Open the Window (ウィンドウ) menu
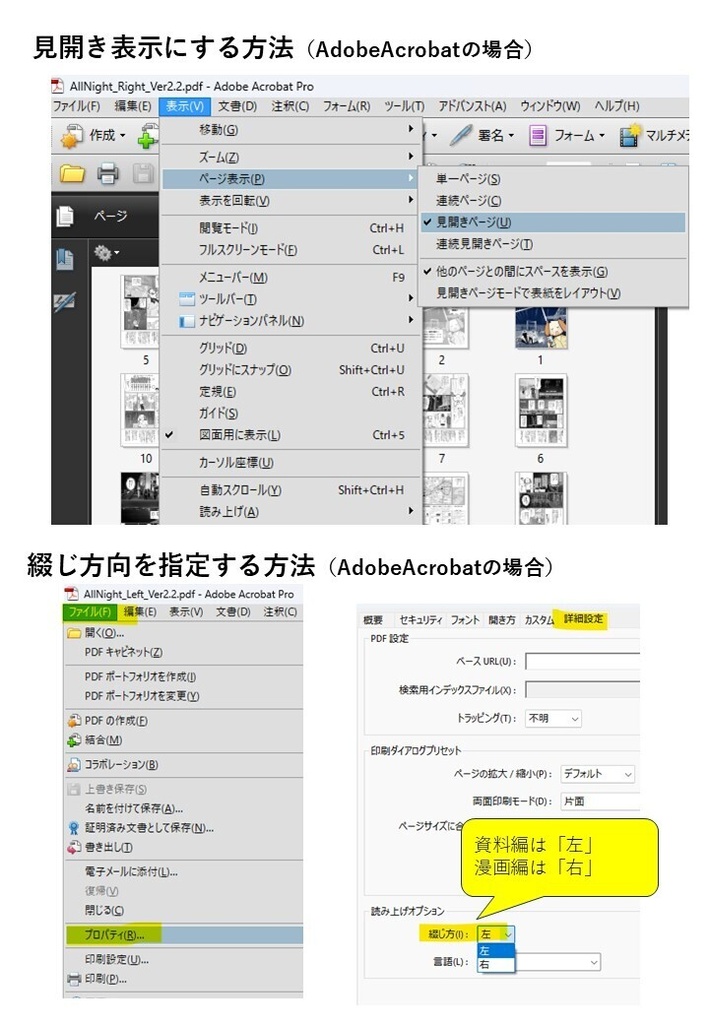 pos(550,106)
